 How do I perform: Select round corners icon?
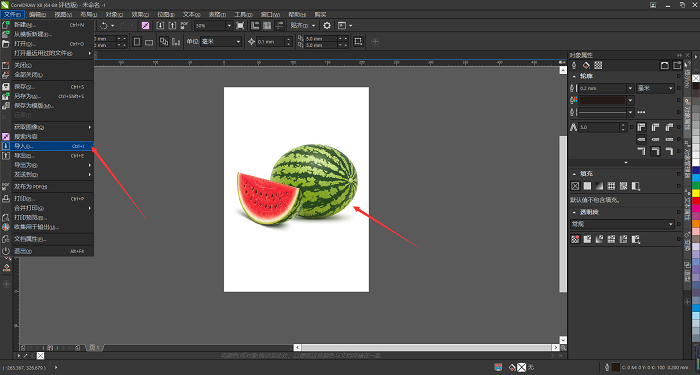[x=655, y=127]
